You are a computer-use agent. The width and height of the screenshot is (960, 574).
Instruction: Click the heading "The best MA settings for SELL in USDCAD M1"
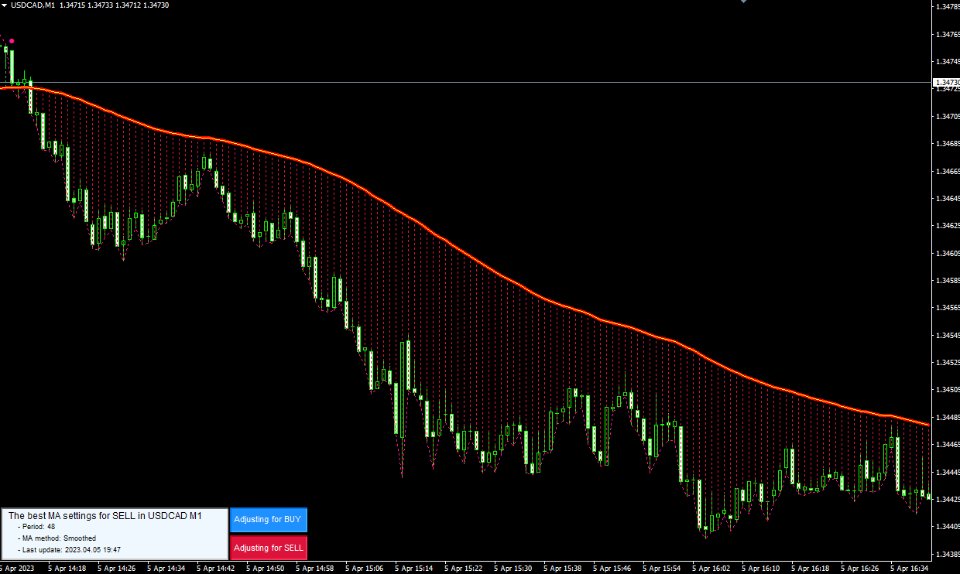pyautogui.click(x=105, y=516)
